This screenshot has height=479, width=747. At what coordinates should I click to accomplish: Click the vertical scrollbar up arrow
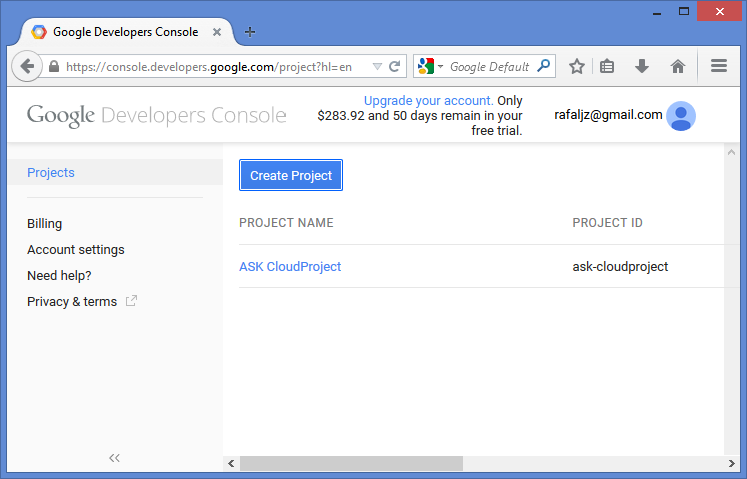click(731, 153)
